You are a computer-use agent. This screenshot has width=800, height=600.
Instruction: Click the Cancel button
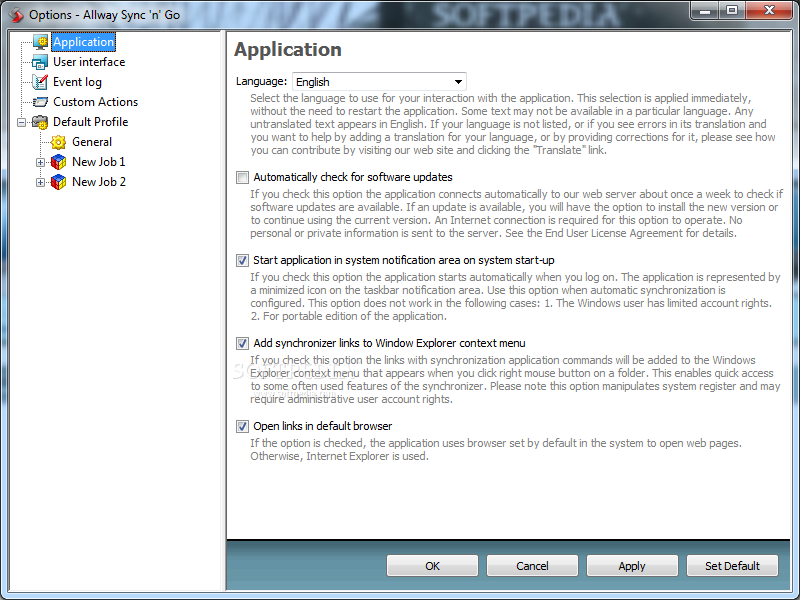click(x=532, y=566)
